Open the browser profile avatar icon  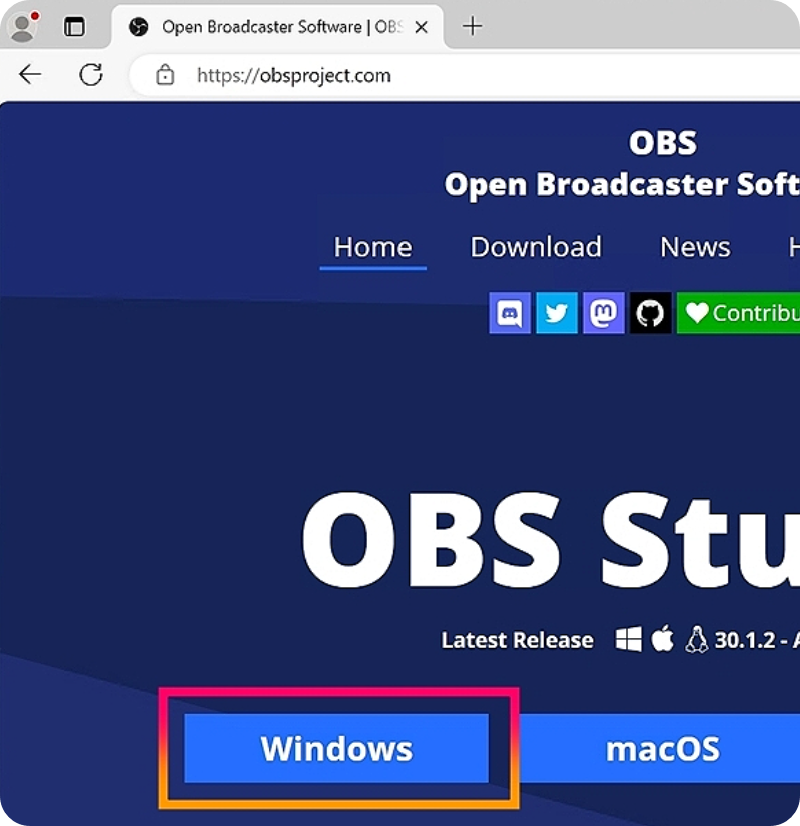pyautogui.click(x=23, y=27)
